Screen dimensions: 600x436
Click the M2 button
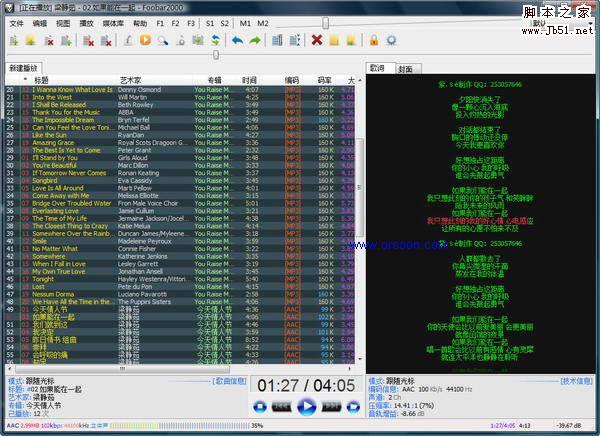(262, 23)
